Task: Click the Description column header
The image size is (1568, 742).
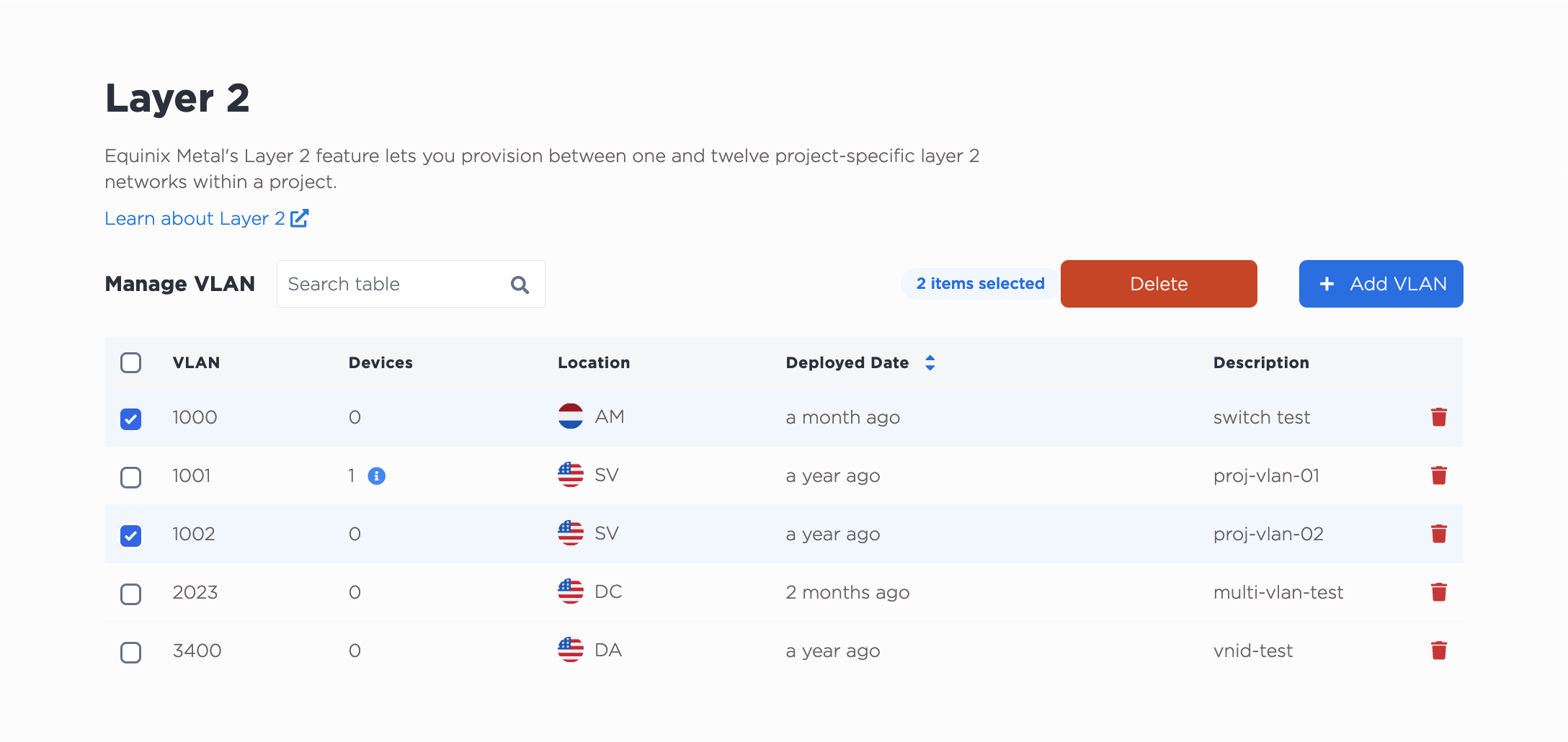Action: tap(1261, 362)
